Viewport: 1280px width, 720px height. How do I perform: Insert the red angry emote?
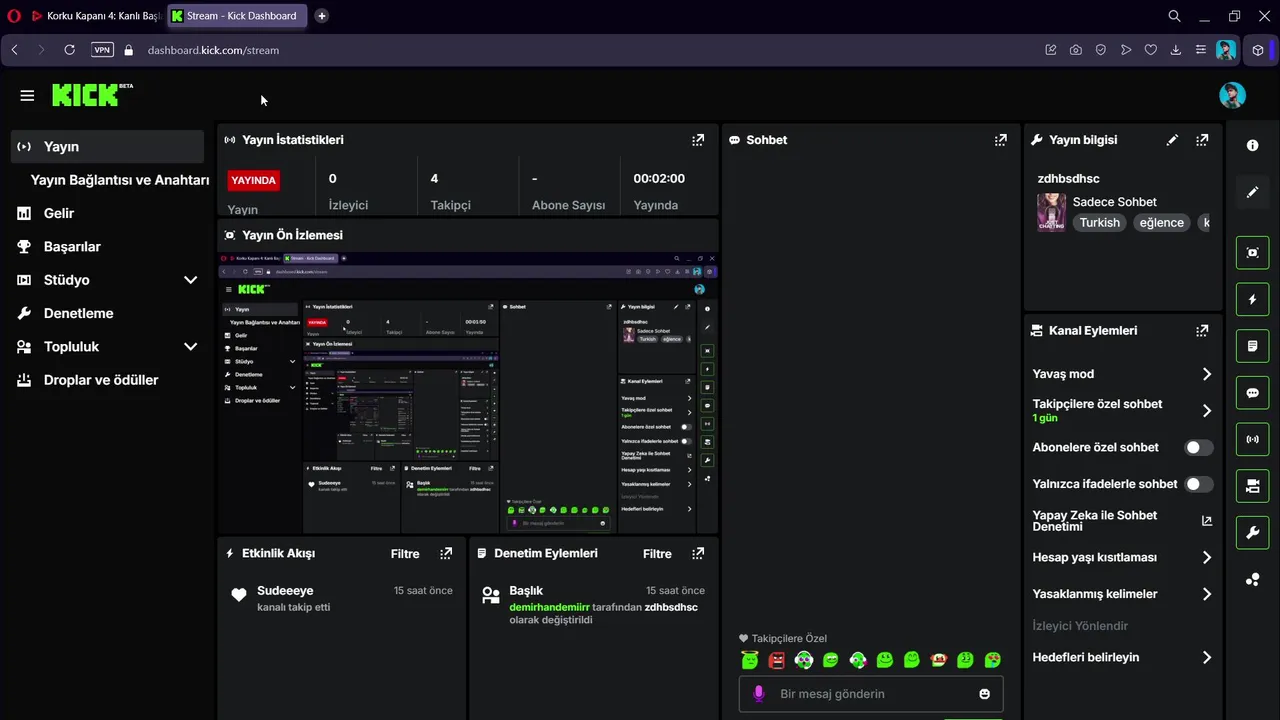click(777, 660)
